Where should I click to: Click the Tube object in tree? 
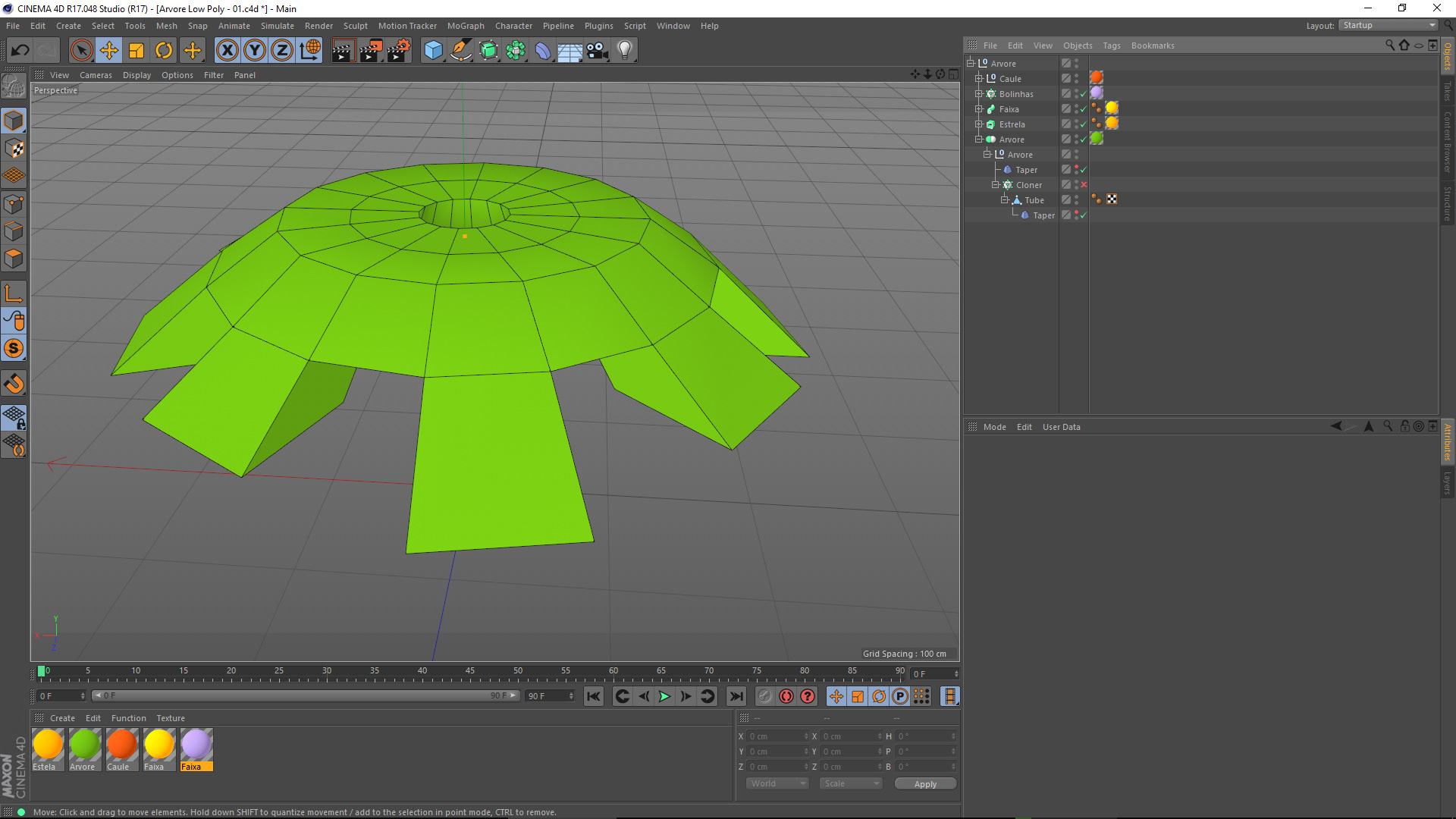pyautogui.click(x=1034, y=200)
